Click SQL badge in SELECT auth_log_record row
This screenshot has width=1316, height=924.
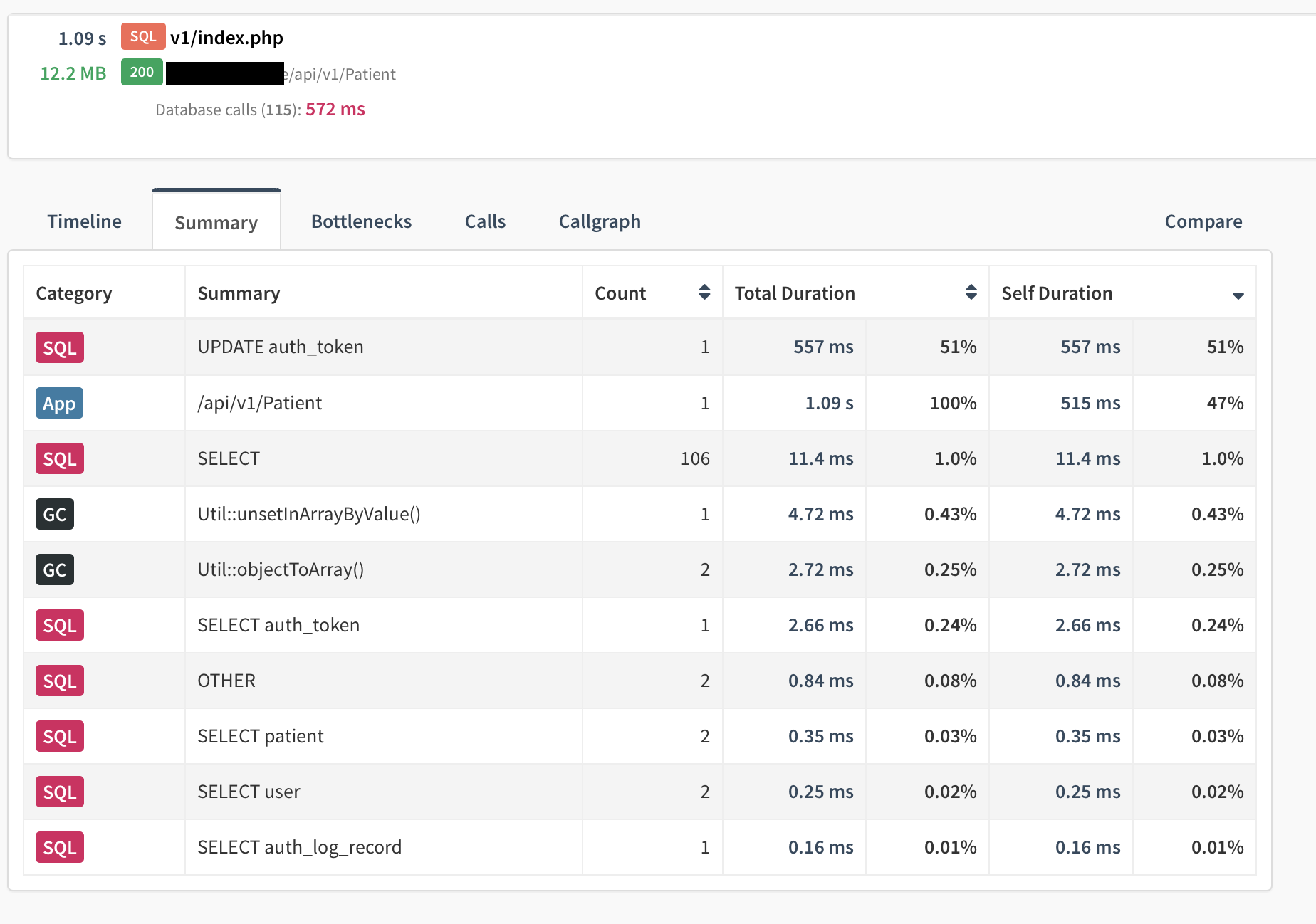pos(60,847)
